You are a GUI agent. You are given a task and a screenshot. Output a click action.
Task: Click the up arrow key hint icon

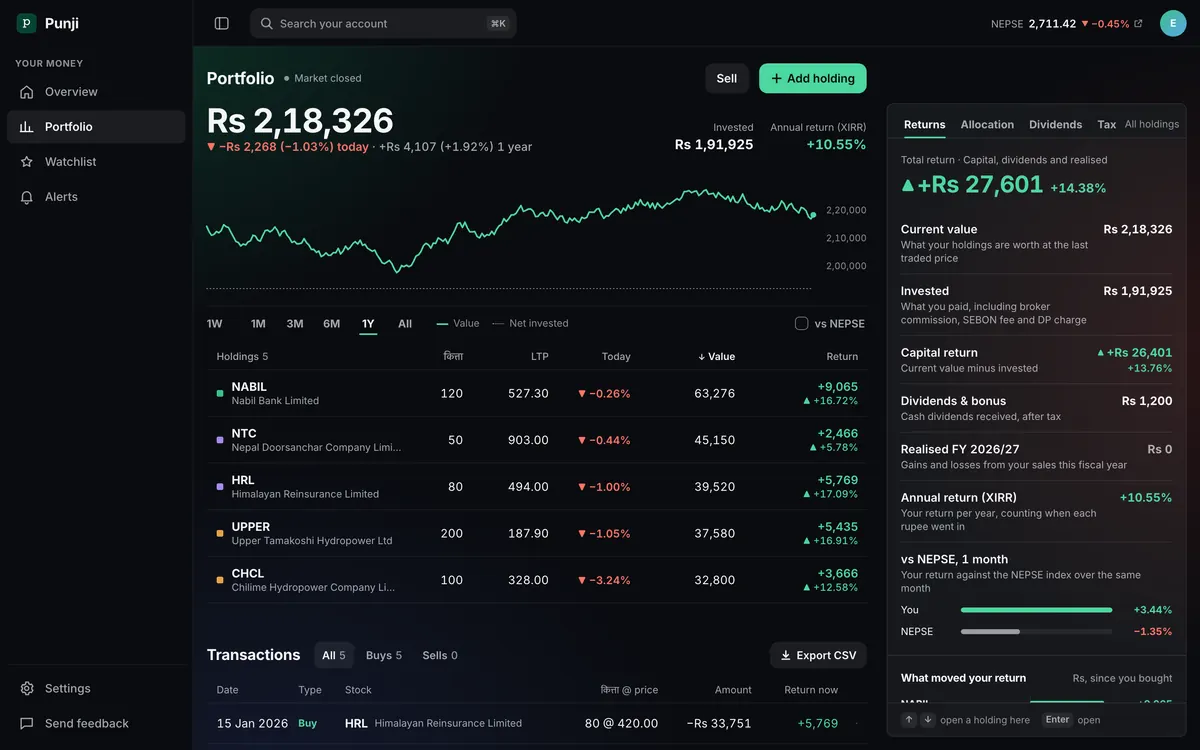coord(909,720)
